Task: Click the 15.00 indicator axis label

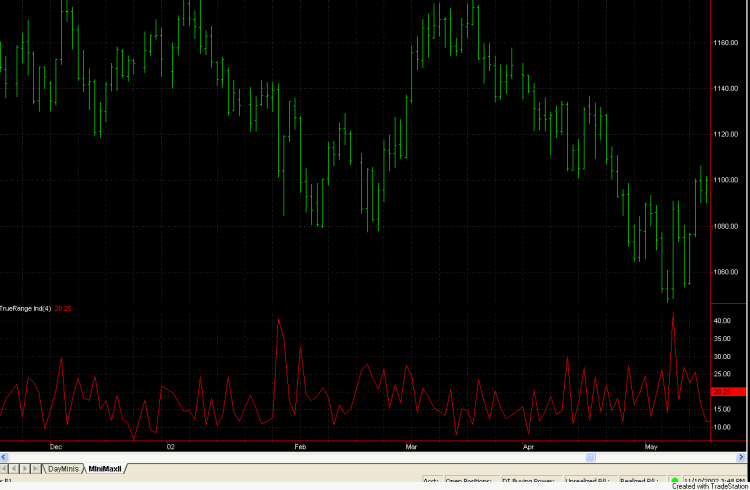Action: [722, 410]
